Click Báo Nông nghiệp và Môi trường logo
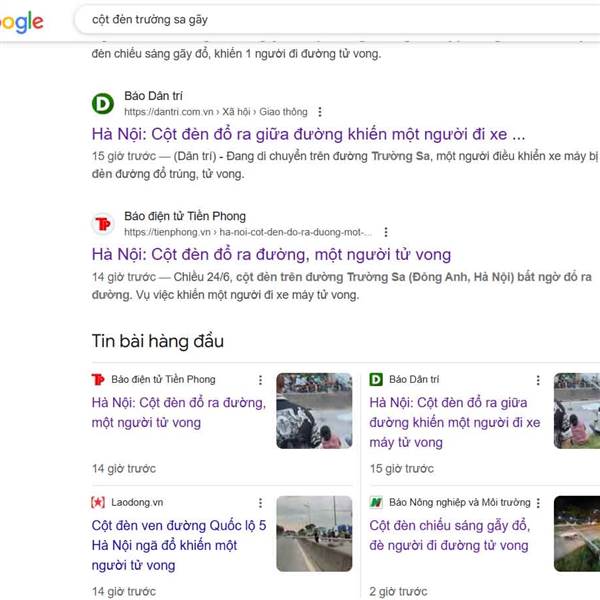 [x=376, y=502]
